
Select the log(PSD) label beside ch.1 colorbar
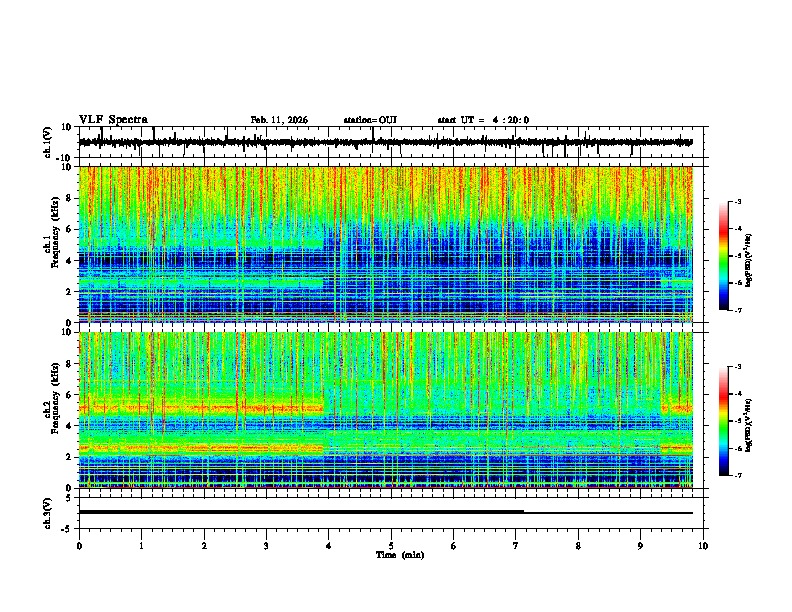(x=748, y=260)
